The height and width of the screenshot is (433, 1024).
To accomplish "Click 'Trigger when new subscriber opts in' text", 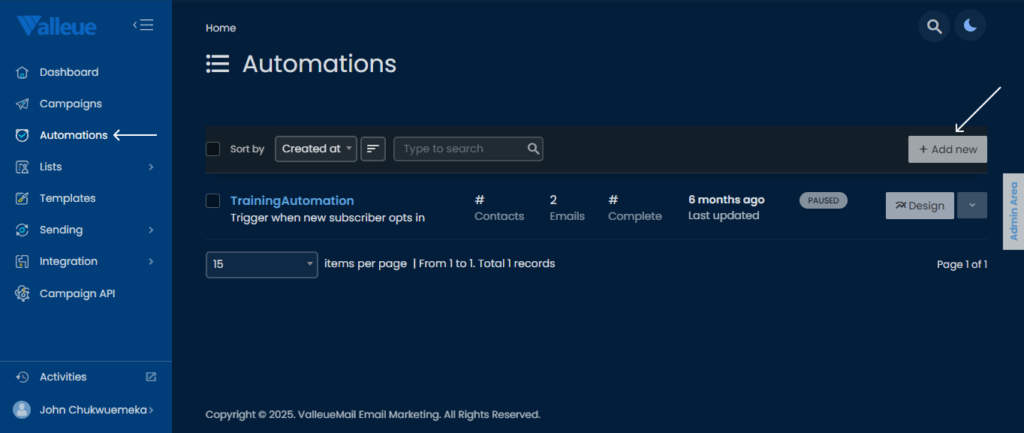I will pos(328,218).
